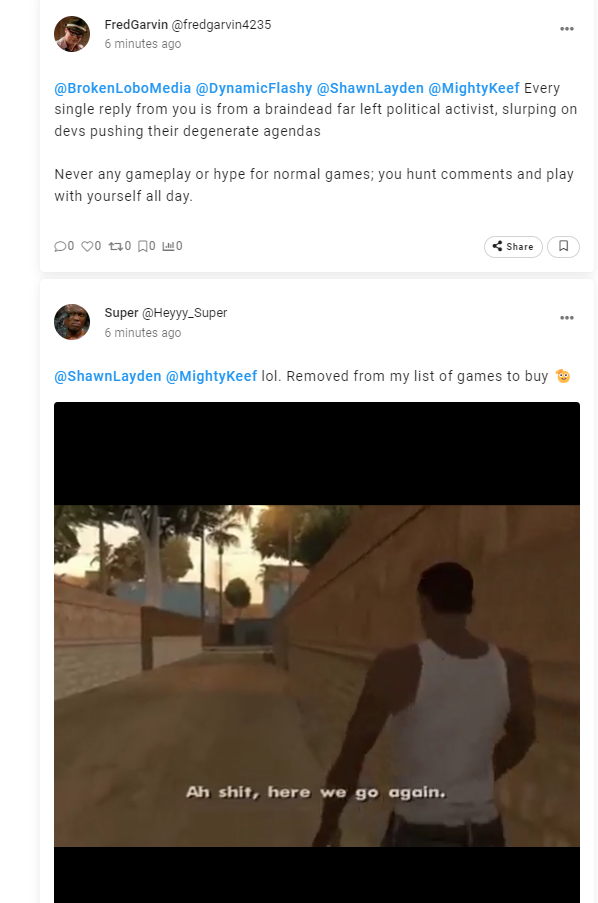
Task: Open the three-dot menu on FredGarvin's post
Action: pos(567,29)
